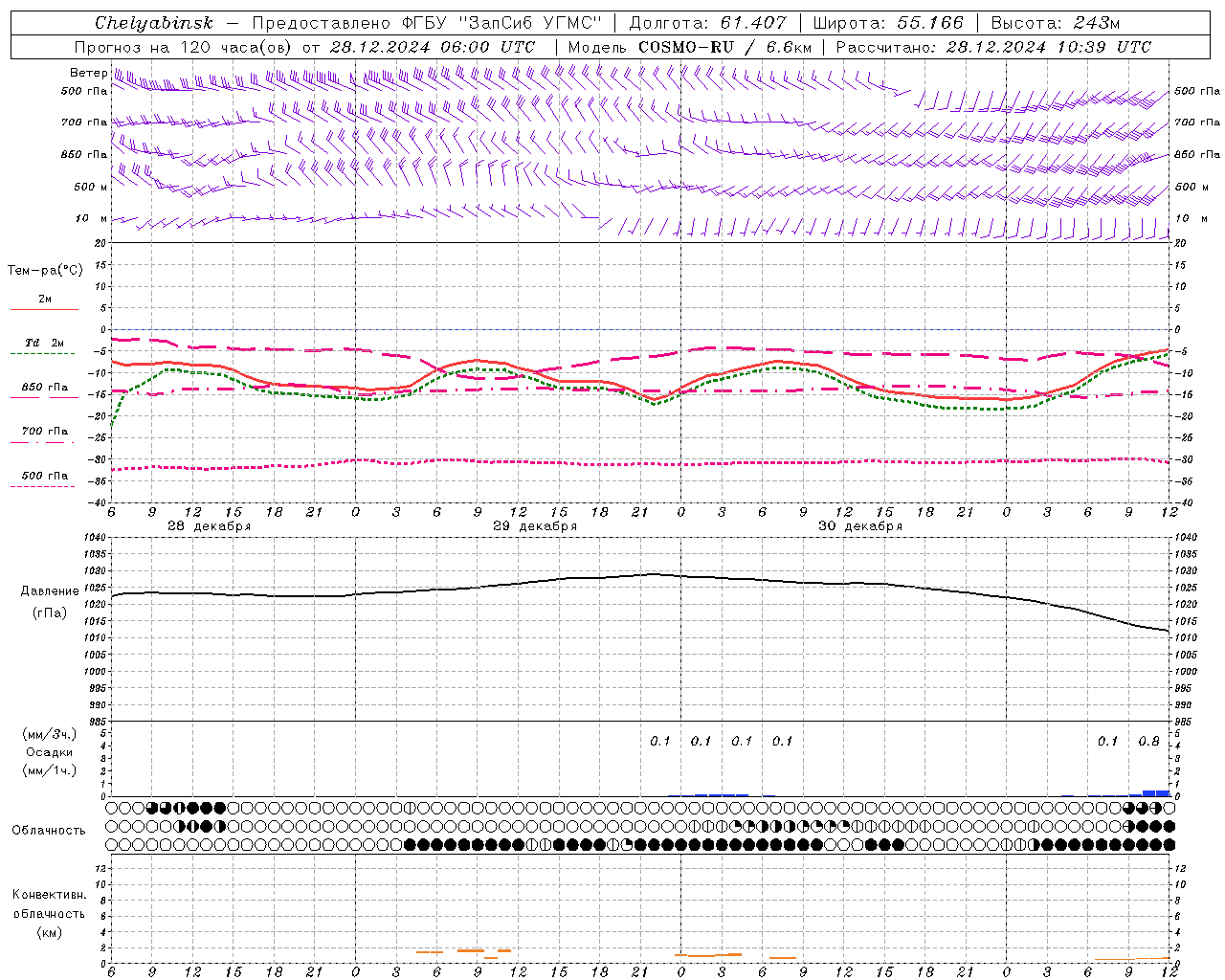This screenshot has width=1225, height=980.
Task: Click the (км) unit under convective облачность
Action: coord(49,932)
